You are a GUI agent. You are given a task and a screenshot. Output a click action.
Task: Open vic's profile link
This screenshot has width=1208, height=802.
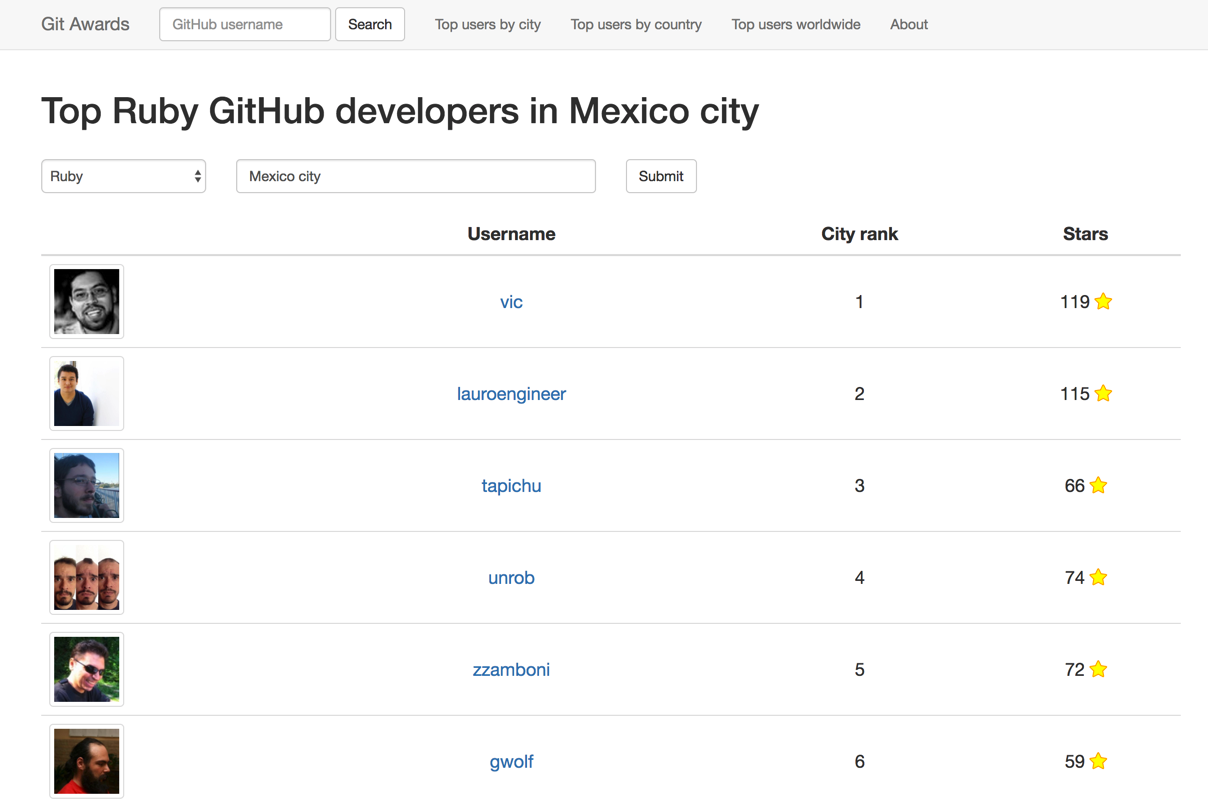tap(511, 301)
